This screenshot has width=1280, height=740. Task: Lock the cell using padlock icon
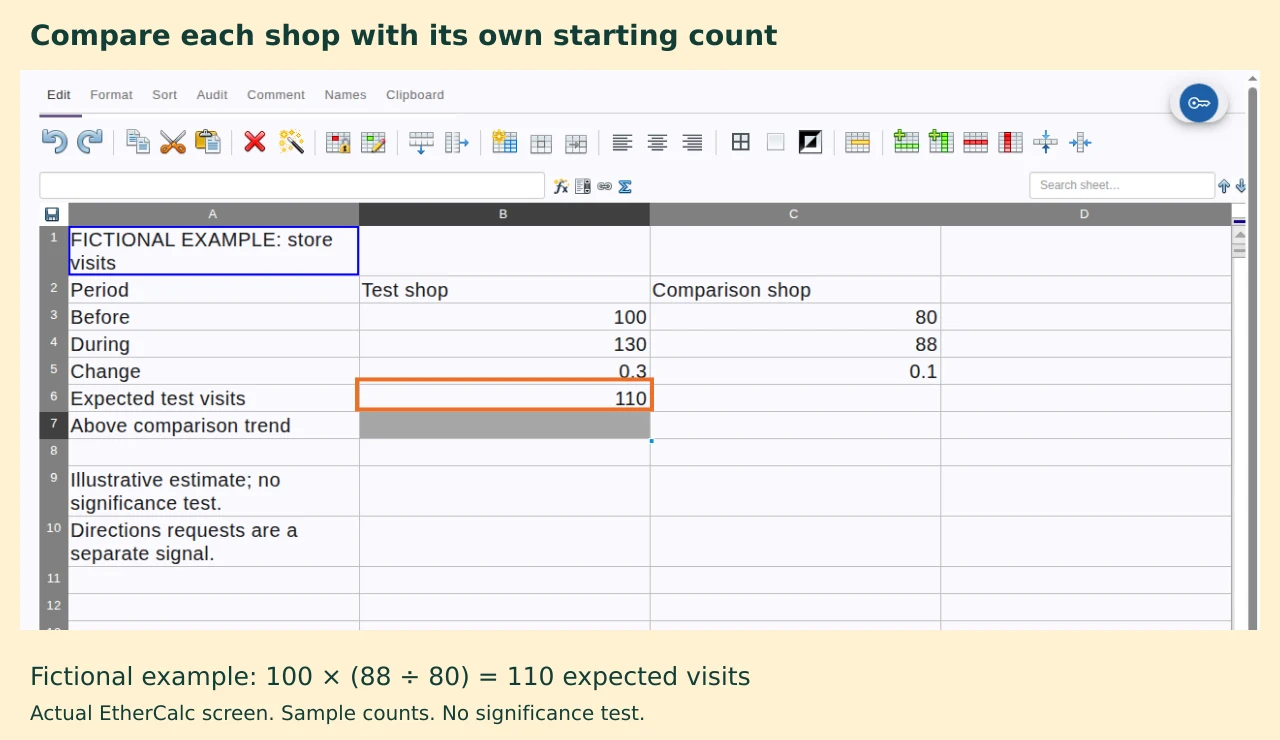click(338, 143)
